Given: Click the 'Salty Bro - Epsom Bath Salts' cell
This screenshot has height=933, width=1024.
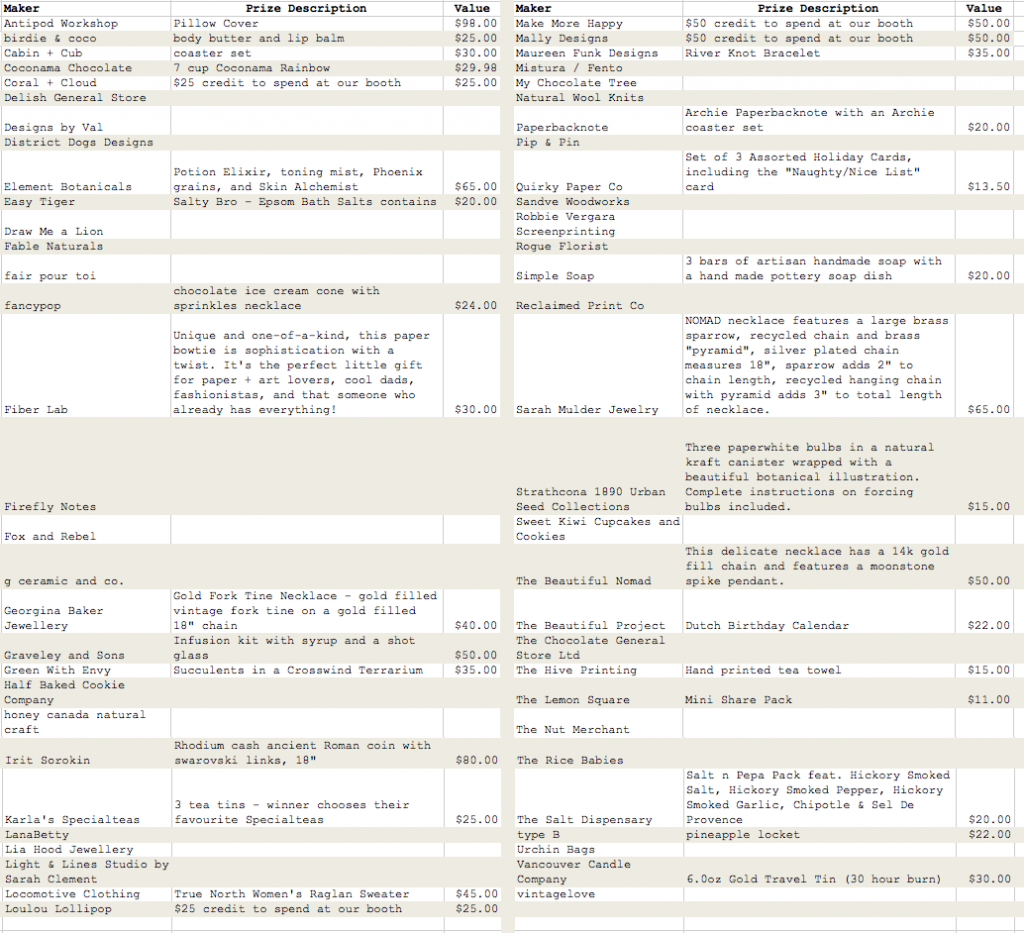Looking at the screenshot, I should pos(307,202).
